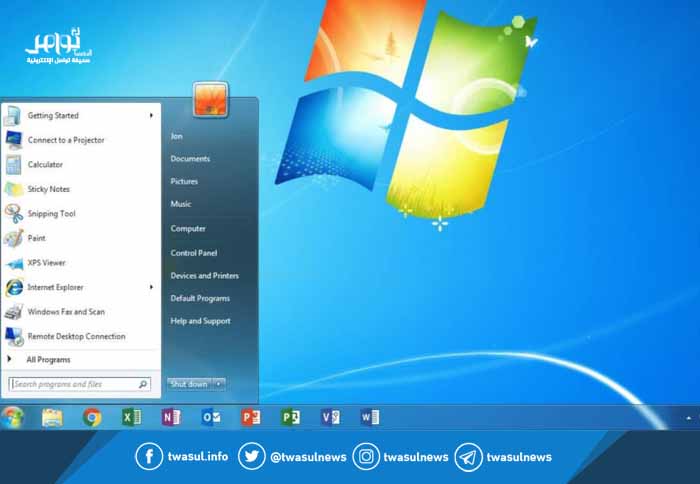The width and height of the screenshot is (700, 484).
Task: Launch Word from the taskbar
Action: coord(370,417)
